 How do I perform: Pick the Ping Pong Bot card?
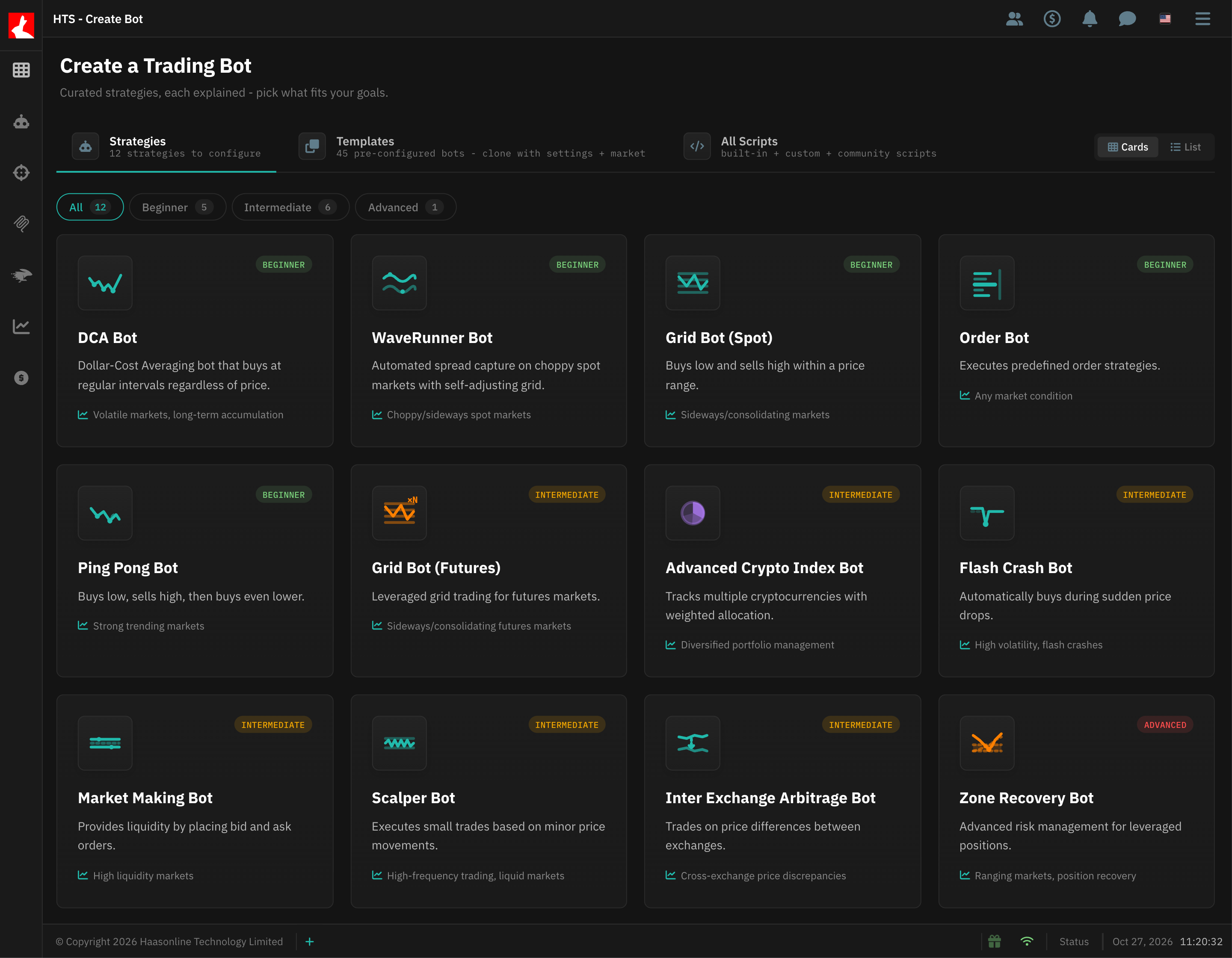click(195, 571)
